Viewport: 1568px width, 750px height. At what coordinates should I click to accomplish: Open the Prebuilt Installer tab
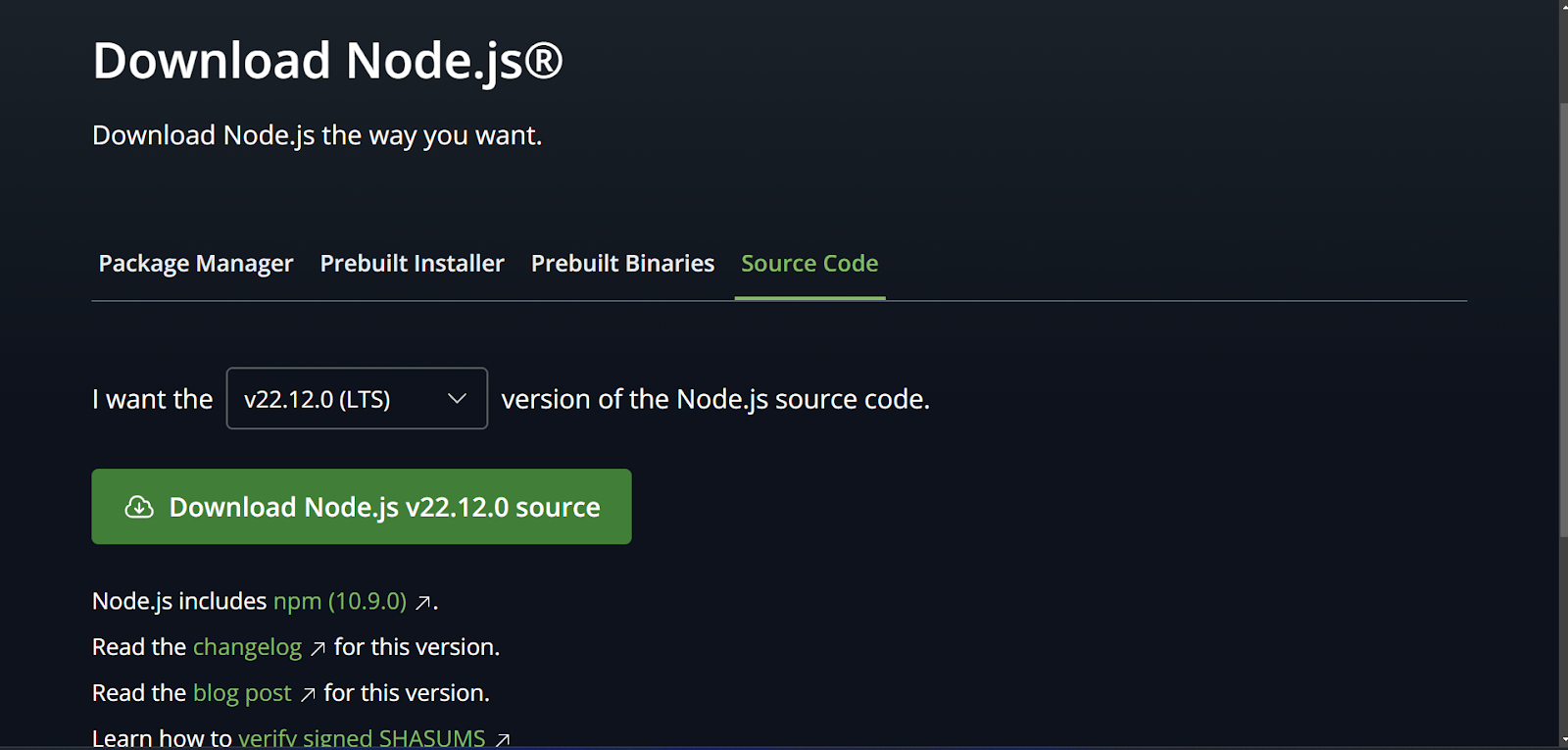[x=412, y=264]
